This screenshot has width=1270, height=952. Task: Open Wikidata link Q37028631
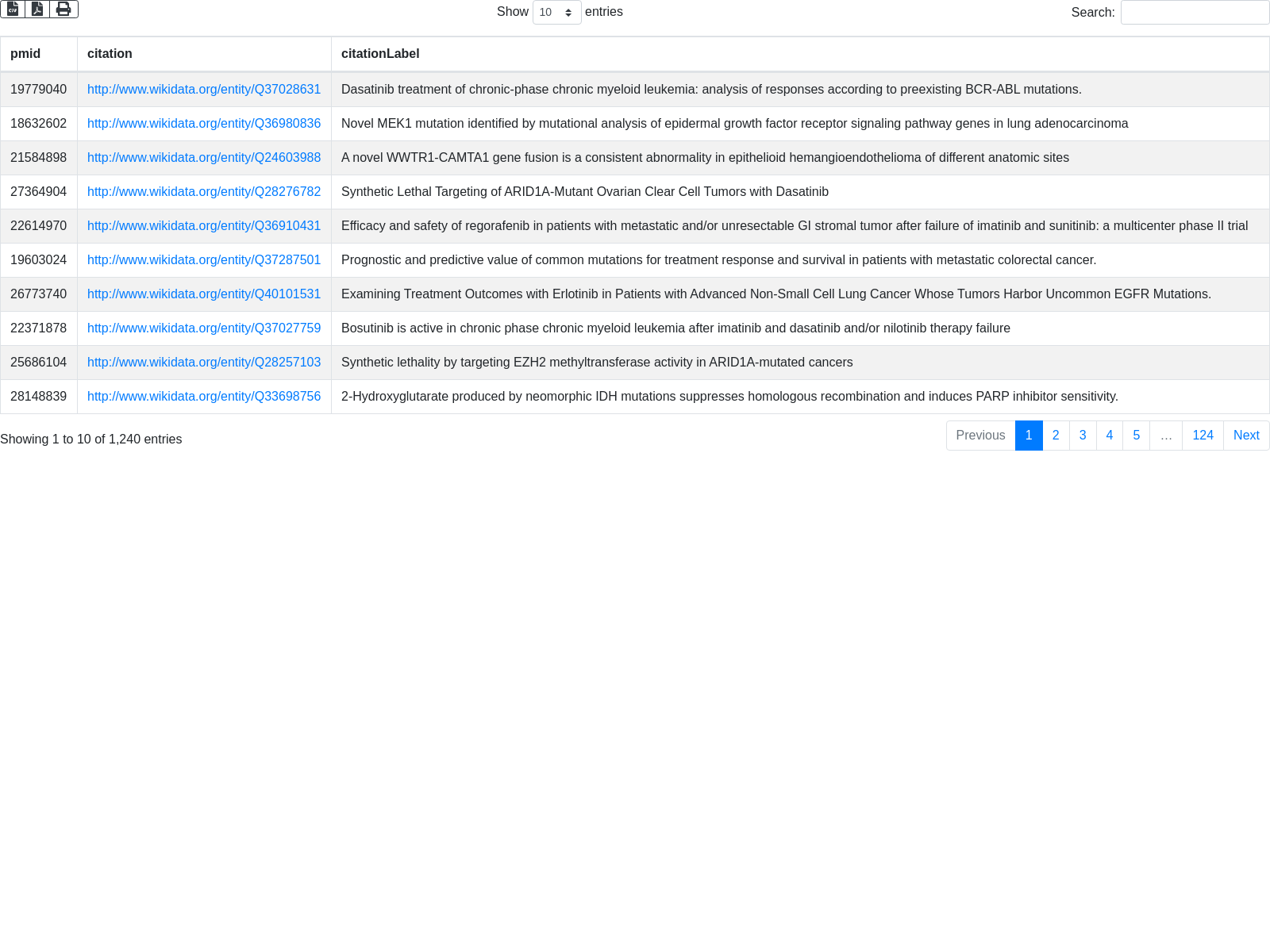(204, 90)
